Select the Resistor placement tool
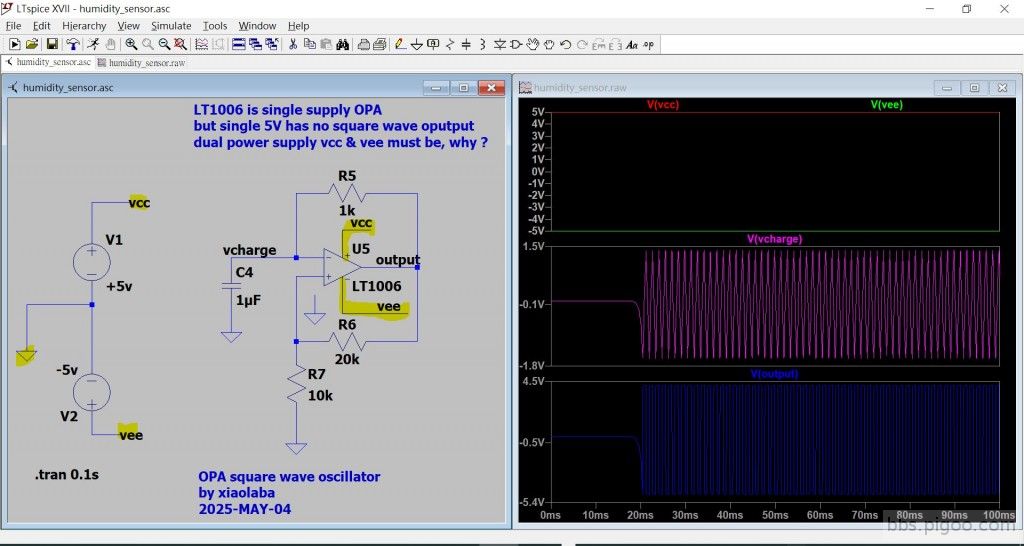This screenshot has height=546, width=1024. pyautogui.click(x=450, y=44)
